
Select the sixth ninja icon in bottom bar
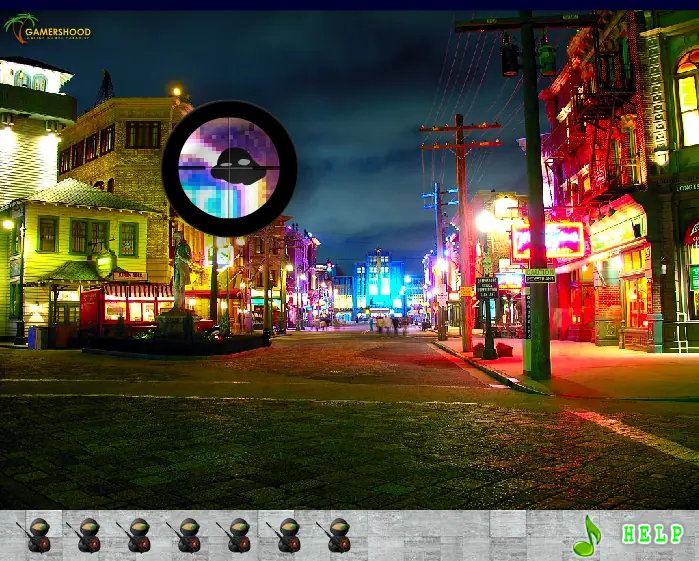tap(285, 535)
